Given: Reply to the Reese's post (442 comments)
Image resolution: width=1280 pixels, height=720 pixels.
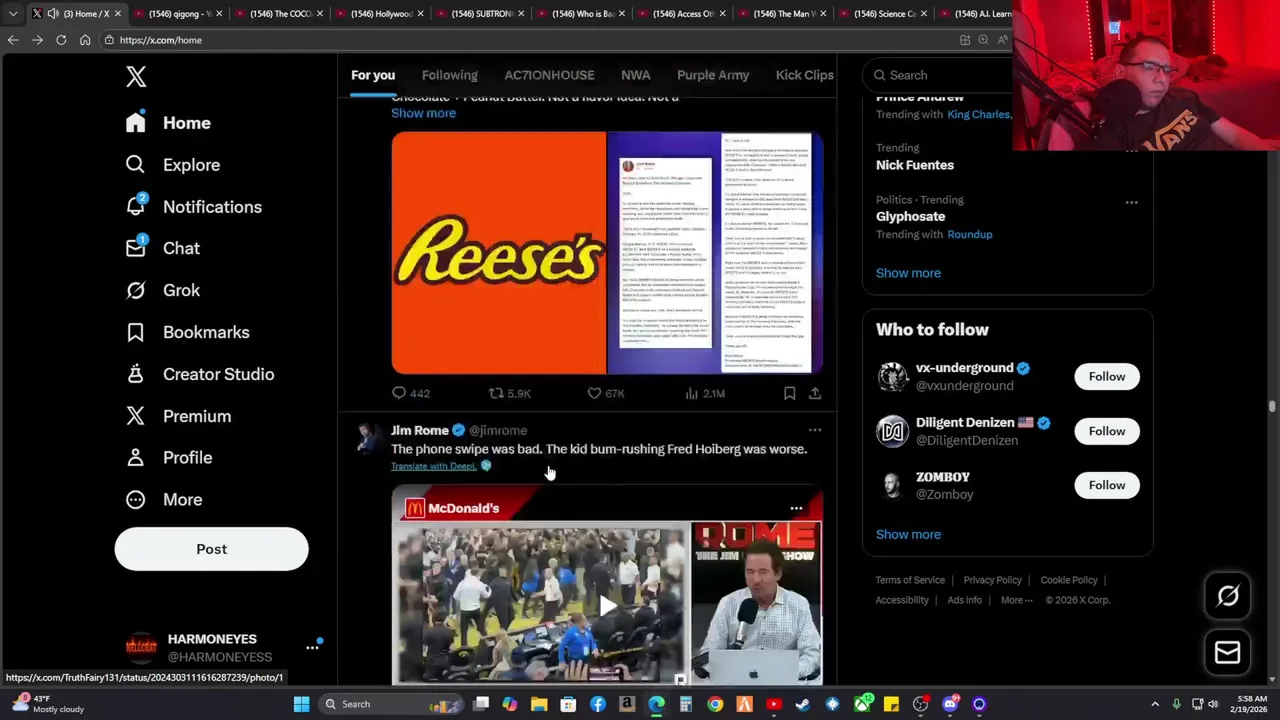Looking at the screenshot, I should pos(411,394).
